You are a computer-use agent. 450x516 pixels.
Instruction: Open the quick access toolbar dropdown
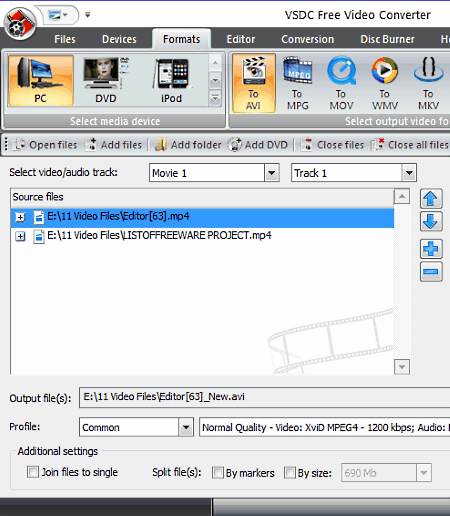pyautogui.click(x=88, y=15)
